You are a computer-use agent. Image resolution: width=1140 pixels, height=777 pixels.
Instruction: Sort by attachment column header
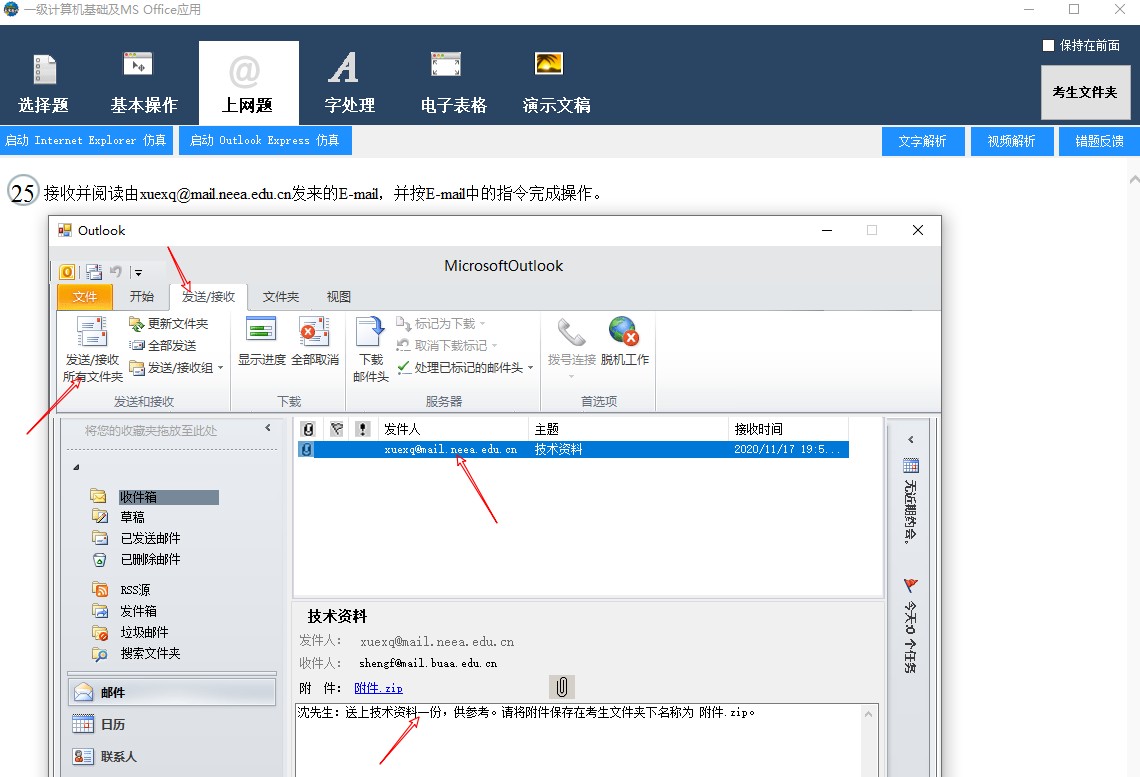click(x=308, y=429)
